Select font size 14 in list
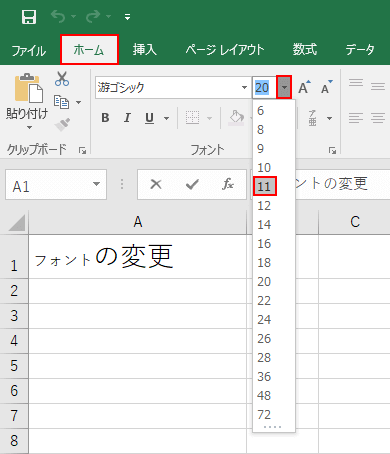Viewport: 390px width, 454px height. tap(274, 225)
